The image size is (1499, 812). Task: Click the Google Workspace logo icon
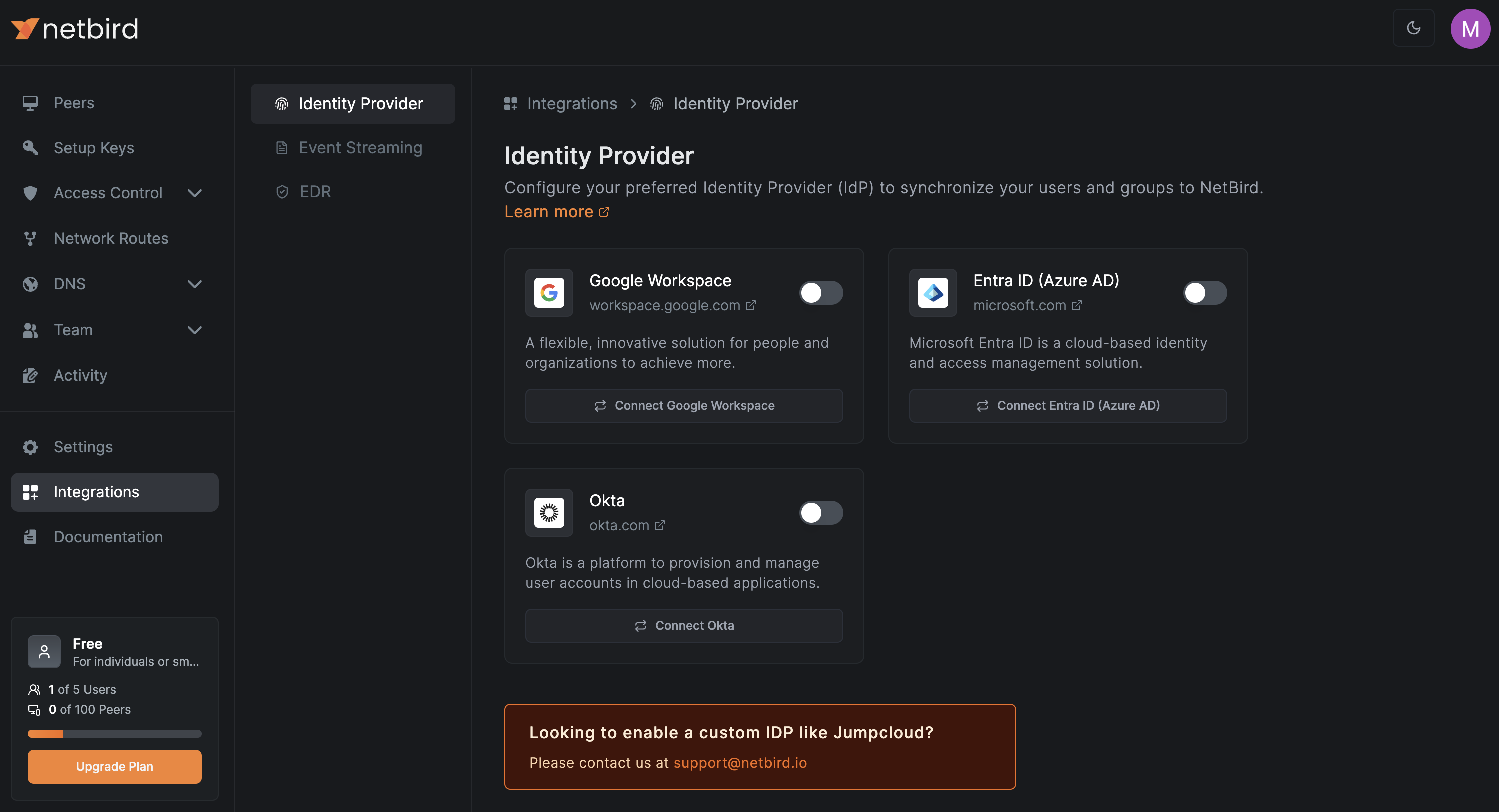tap(548, 293)
